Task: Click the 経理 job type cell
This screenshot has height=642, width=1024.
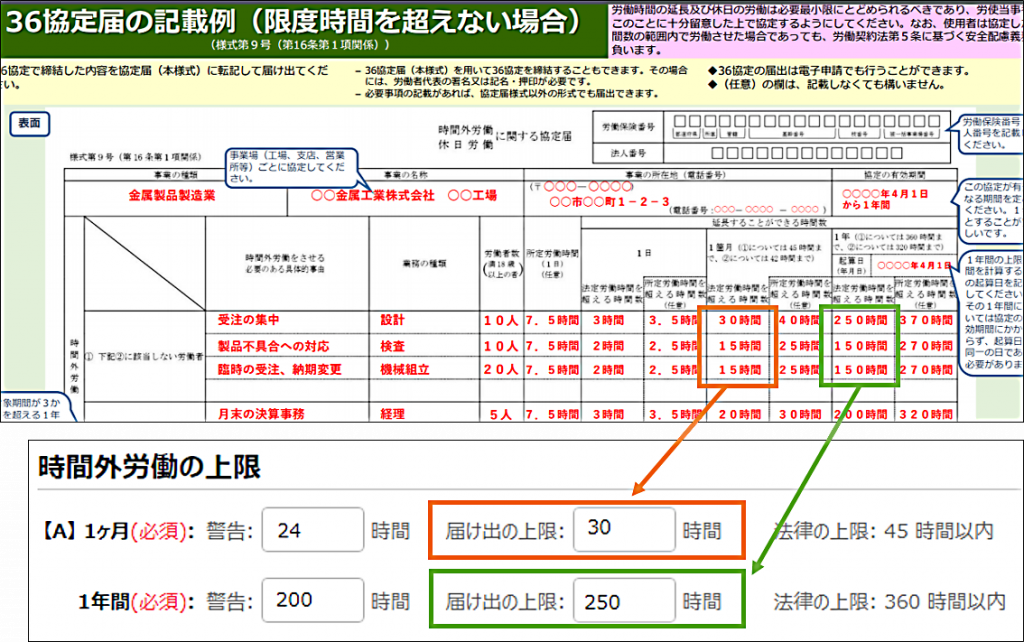Action: [393, 412]
